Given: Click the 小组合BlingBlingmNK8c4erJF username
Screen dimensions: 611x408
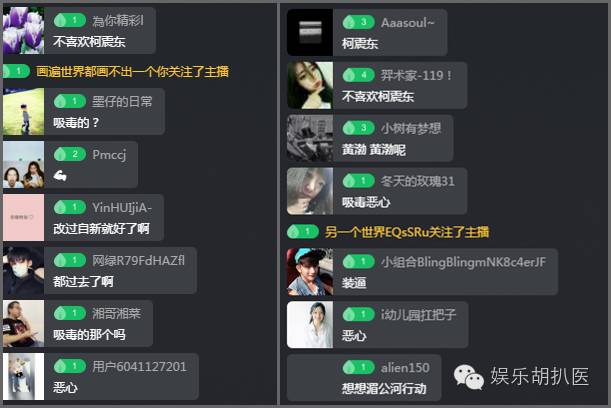Looking at the screenshot, I should coord(463,262).
